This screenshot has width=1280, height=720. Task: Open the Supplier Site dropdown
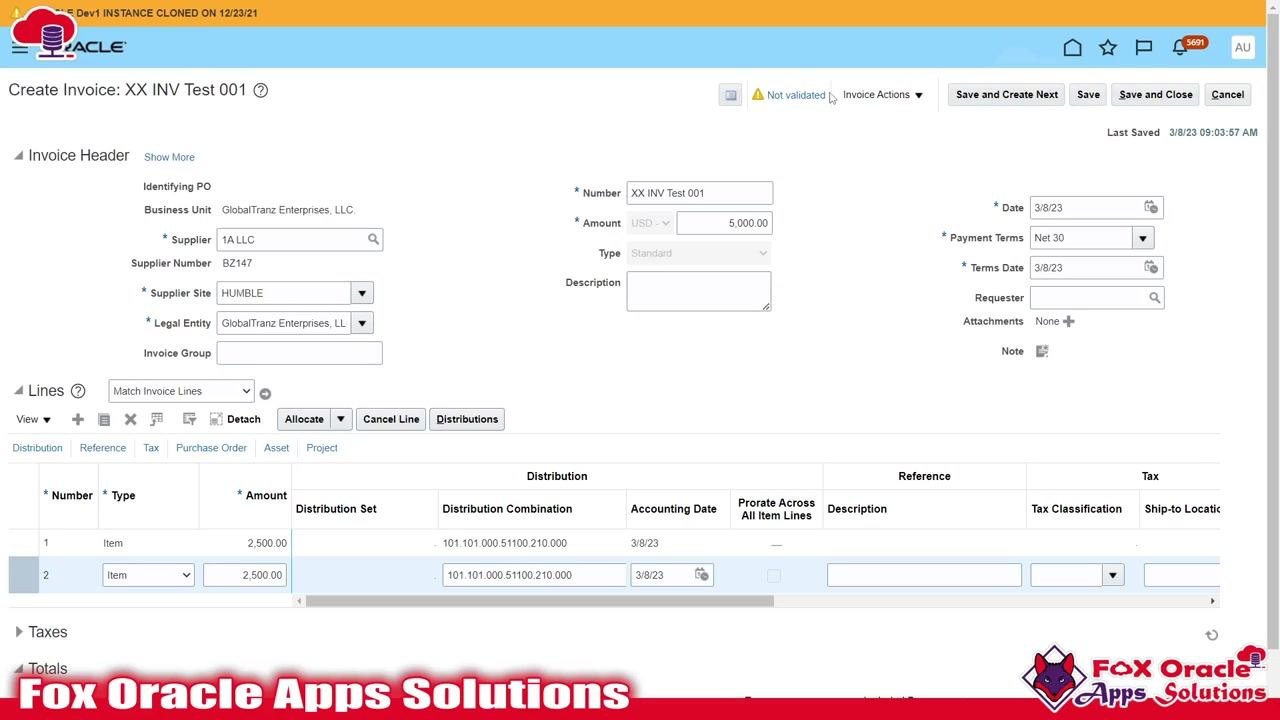(x=362, y=293)
